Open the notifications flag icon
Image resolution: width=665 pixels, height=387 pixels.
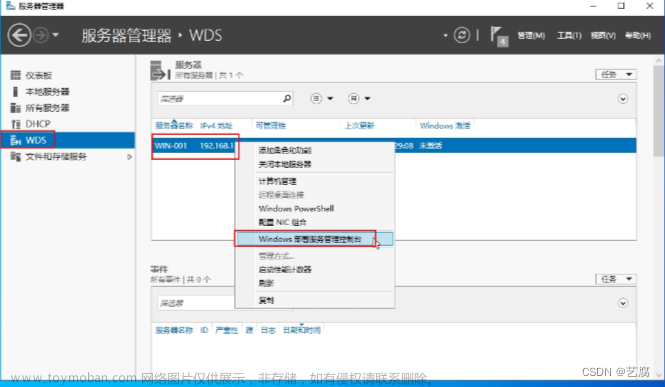click(x=499, y=36)
